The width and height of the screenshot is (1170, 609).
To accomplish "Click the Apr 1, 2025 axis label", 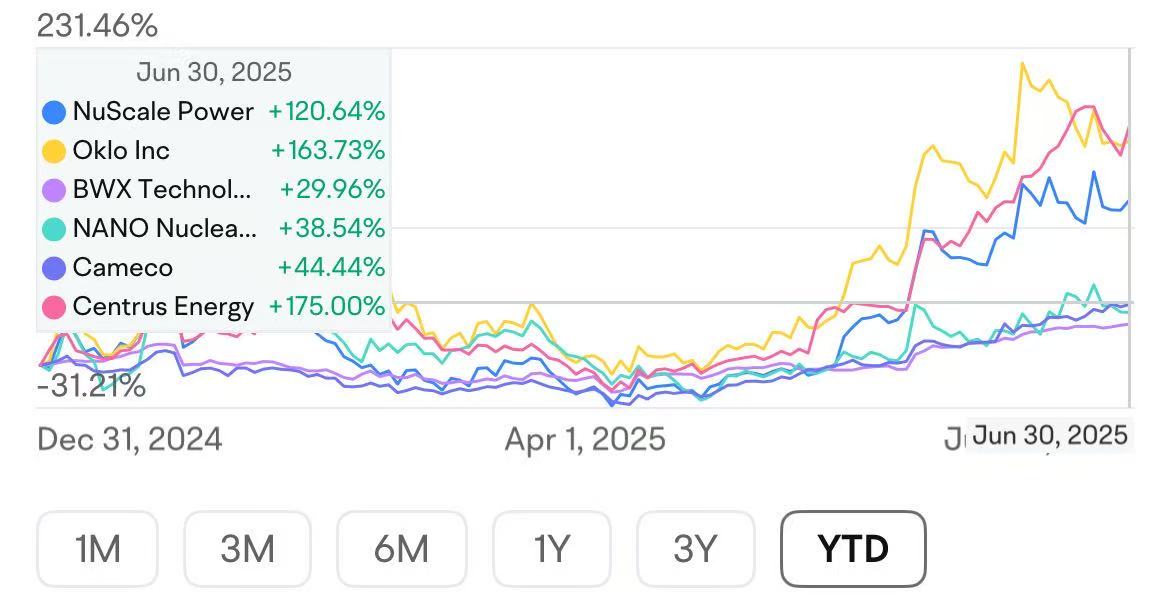I will pyautogui.click(x=585, y=439).
